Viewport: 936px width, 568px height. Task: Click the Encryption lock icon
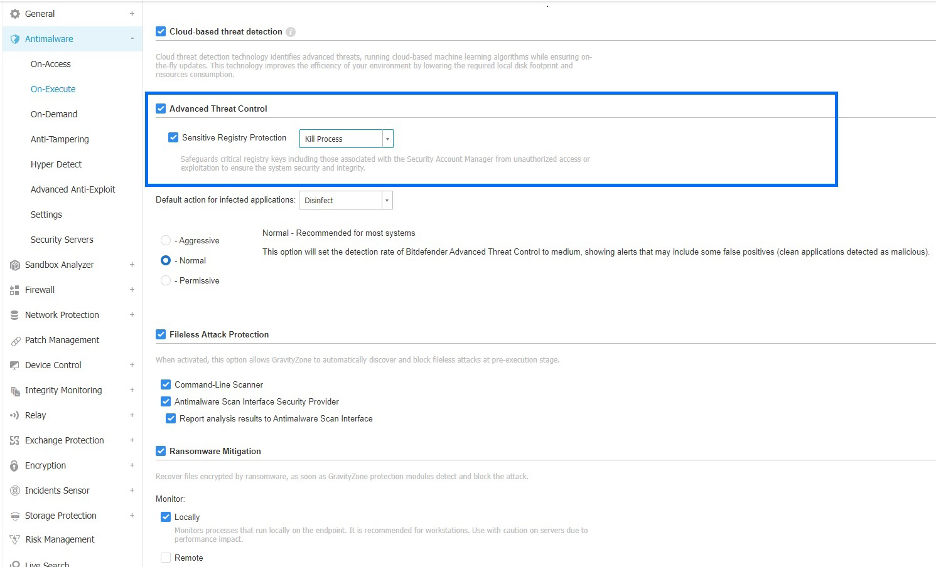coord(15,466)
